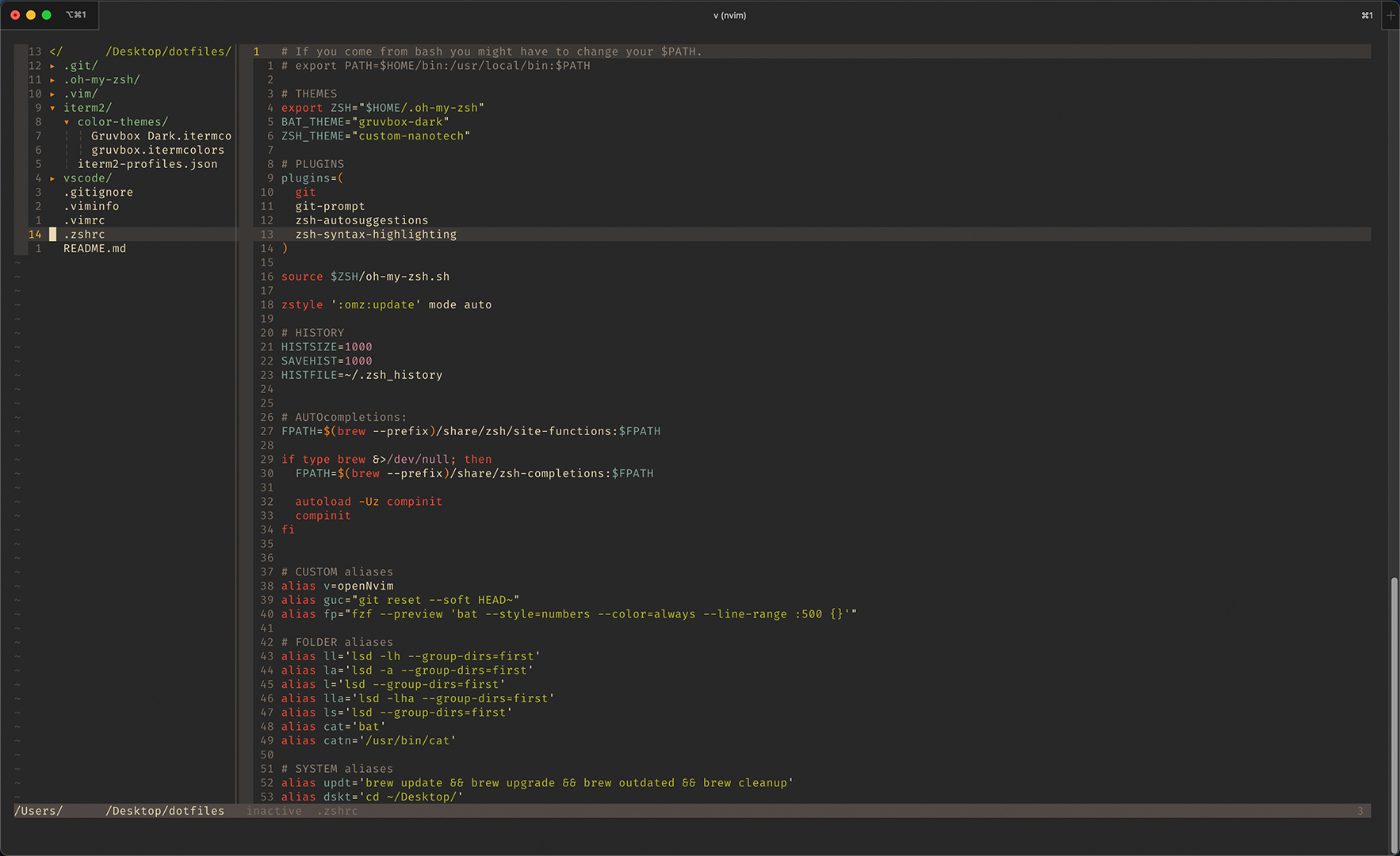
Task: Click the ZSH_THEME="custom-nanotech" line
Action: pyautogui.click(x=376, y=136)
